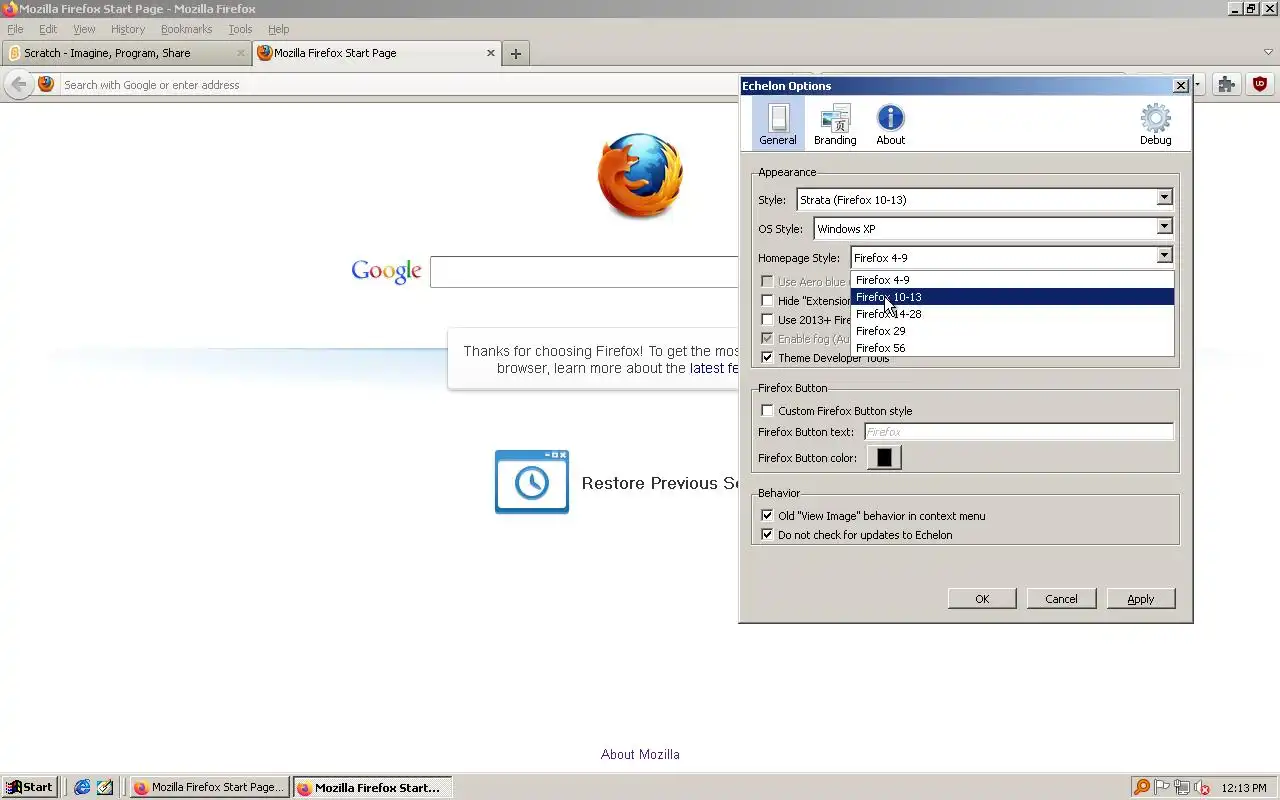Viewport: 1280px width, 800px height.
Task: Open the View menu
Action: click(x=84, y=29)
